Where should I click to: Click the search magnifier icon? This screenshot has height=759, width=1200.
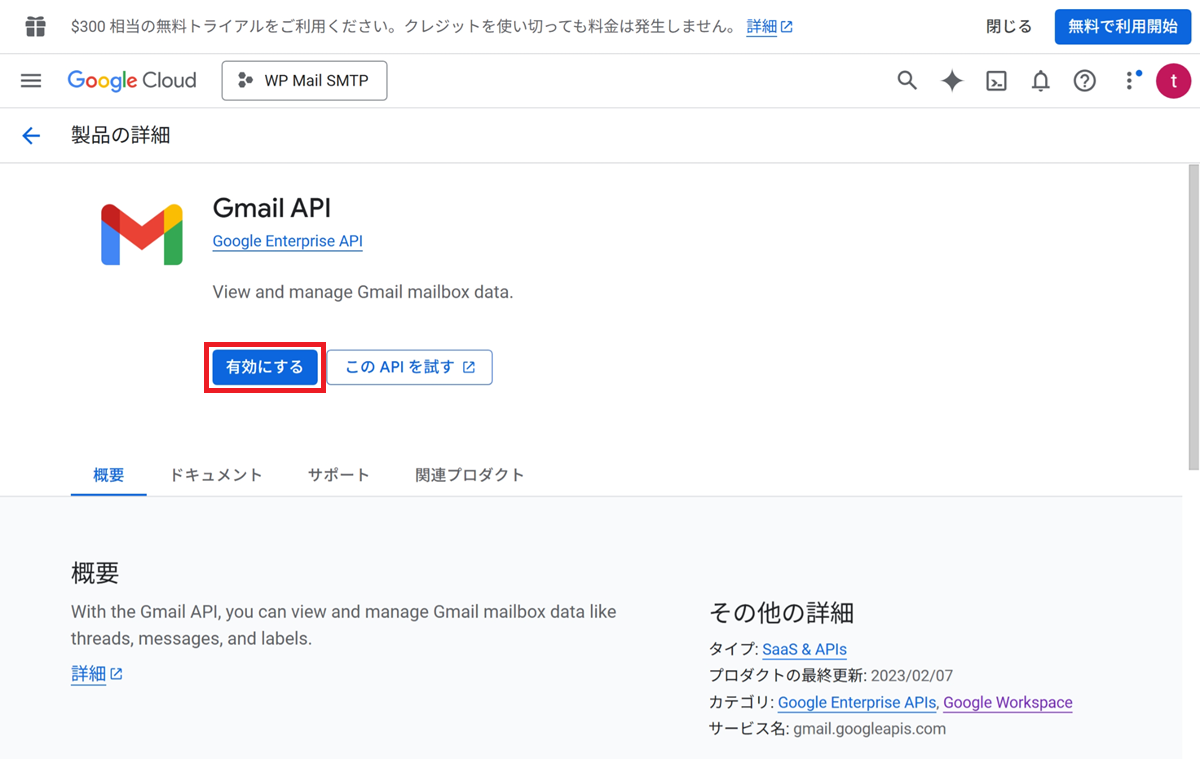tap(907, 81)
